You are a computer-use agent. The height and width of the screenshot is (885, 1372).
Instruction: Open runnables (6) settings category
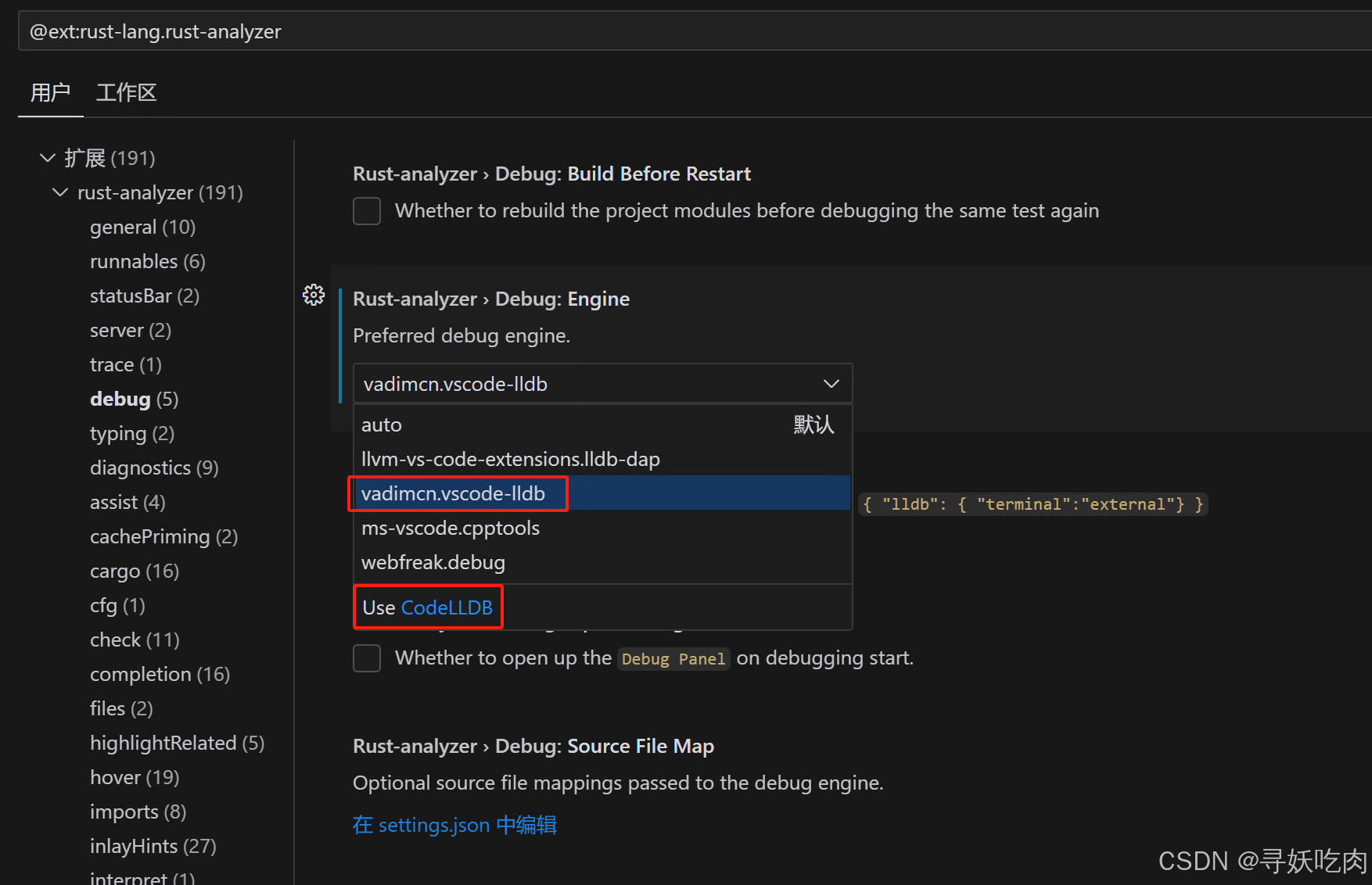click(148, 261)
